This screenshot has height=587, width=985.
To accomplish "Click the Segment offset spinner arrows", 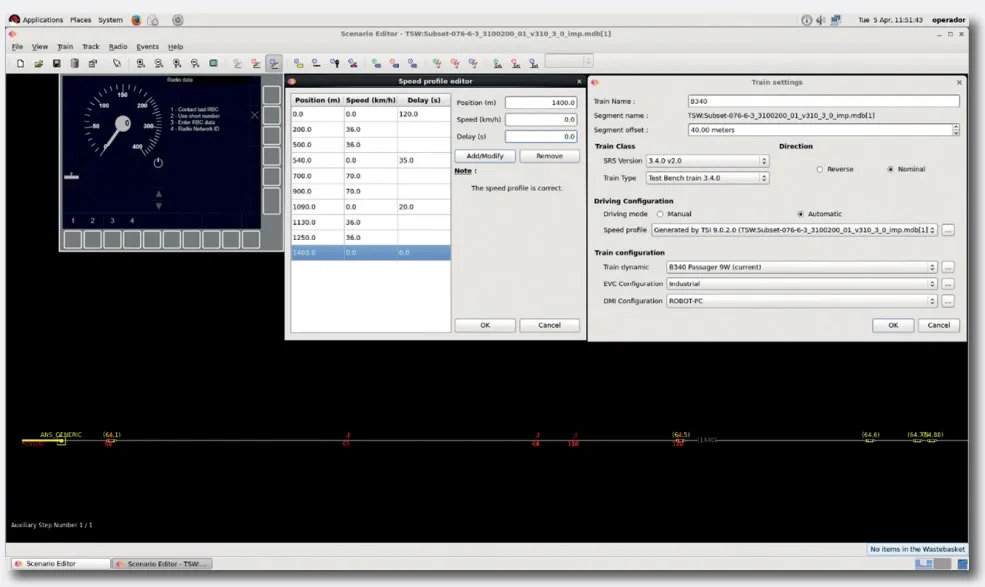I will click(955, 129).
